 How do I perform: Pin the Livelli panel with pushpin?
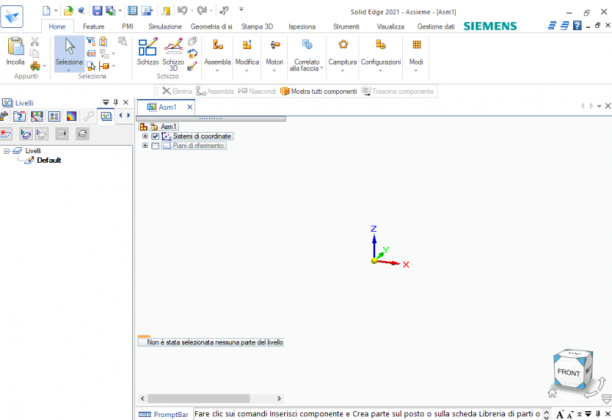point(116,102)
